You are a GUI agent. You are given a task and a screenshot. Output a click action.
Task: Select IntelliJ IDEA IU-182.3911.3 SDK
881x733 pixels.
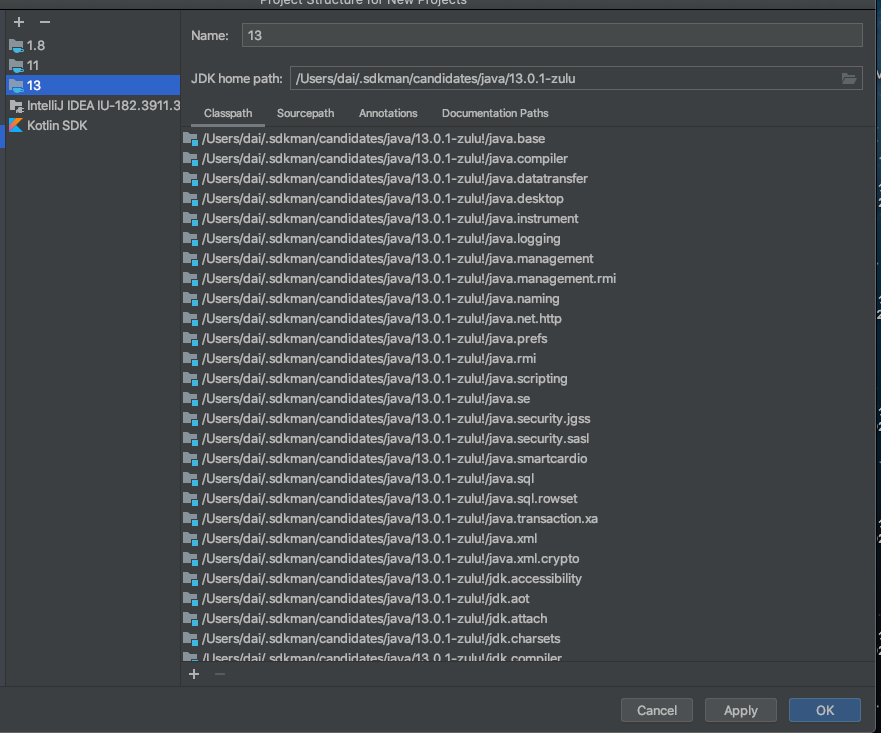[93, 106]
